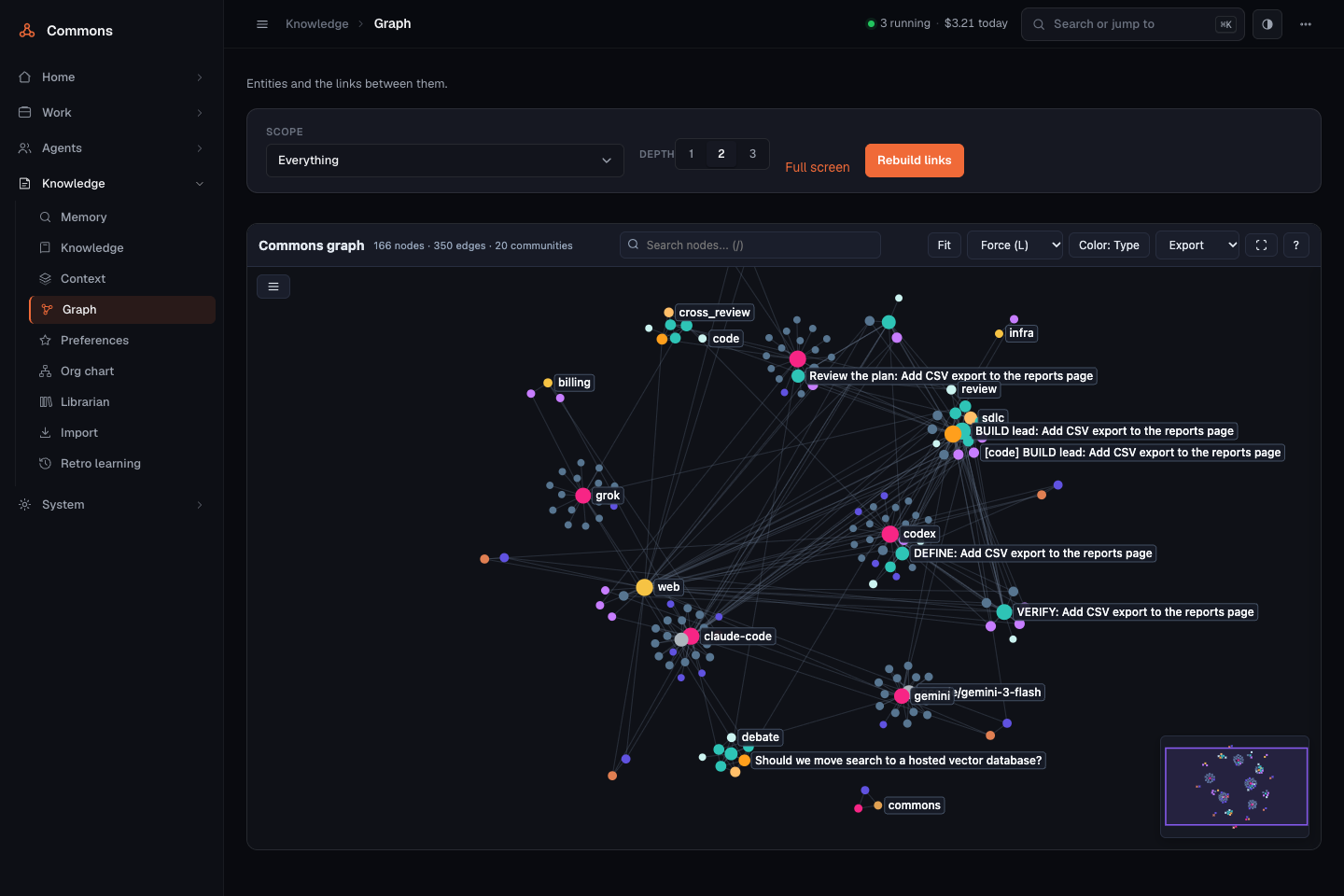
Task: Open the Everything scope dropdown
Action: coord(445,161)
